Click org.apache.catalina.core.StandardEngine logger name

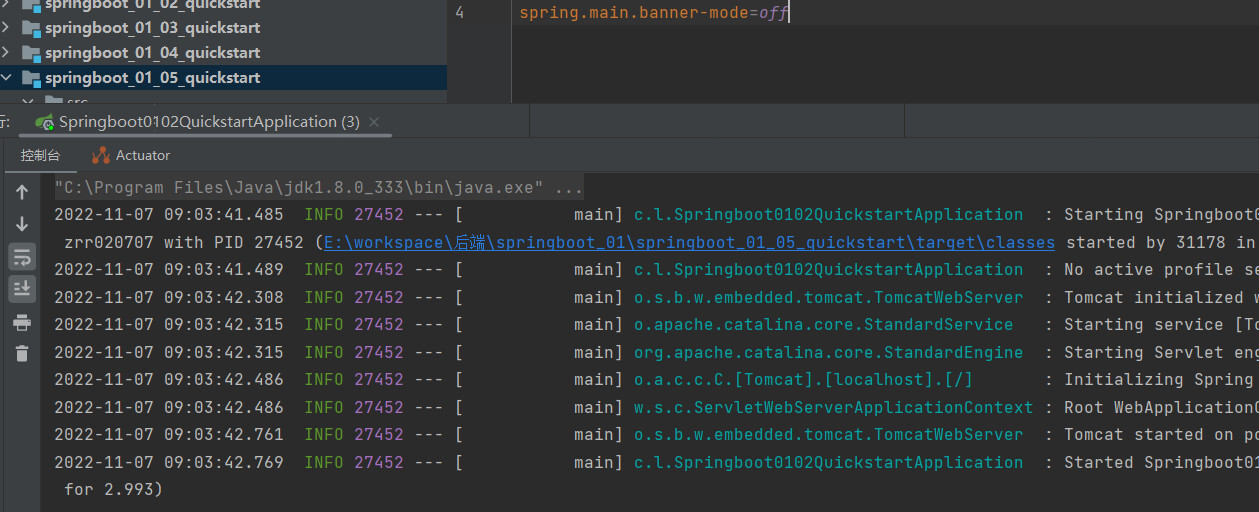tap(828, 353)
